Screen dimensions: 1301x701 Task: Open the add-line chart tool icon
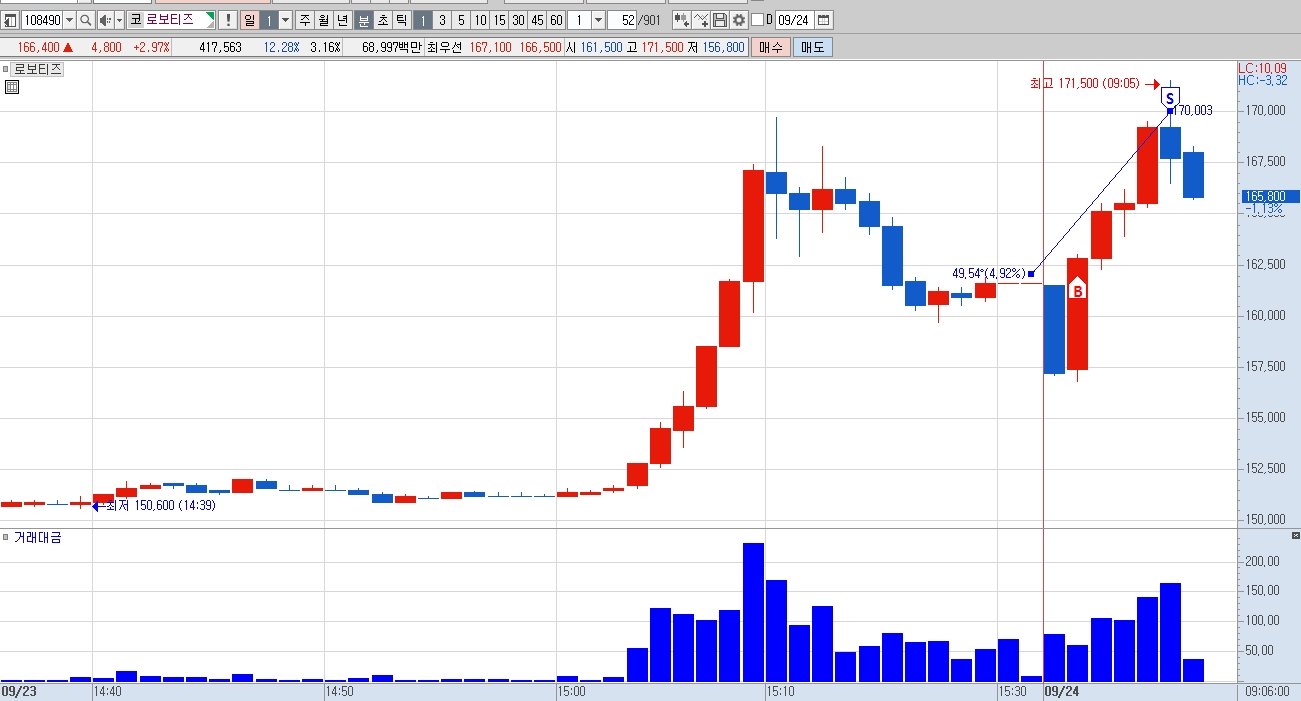pyautogui.click(x=701, y=20)
